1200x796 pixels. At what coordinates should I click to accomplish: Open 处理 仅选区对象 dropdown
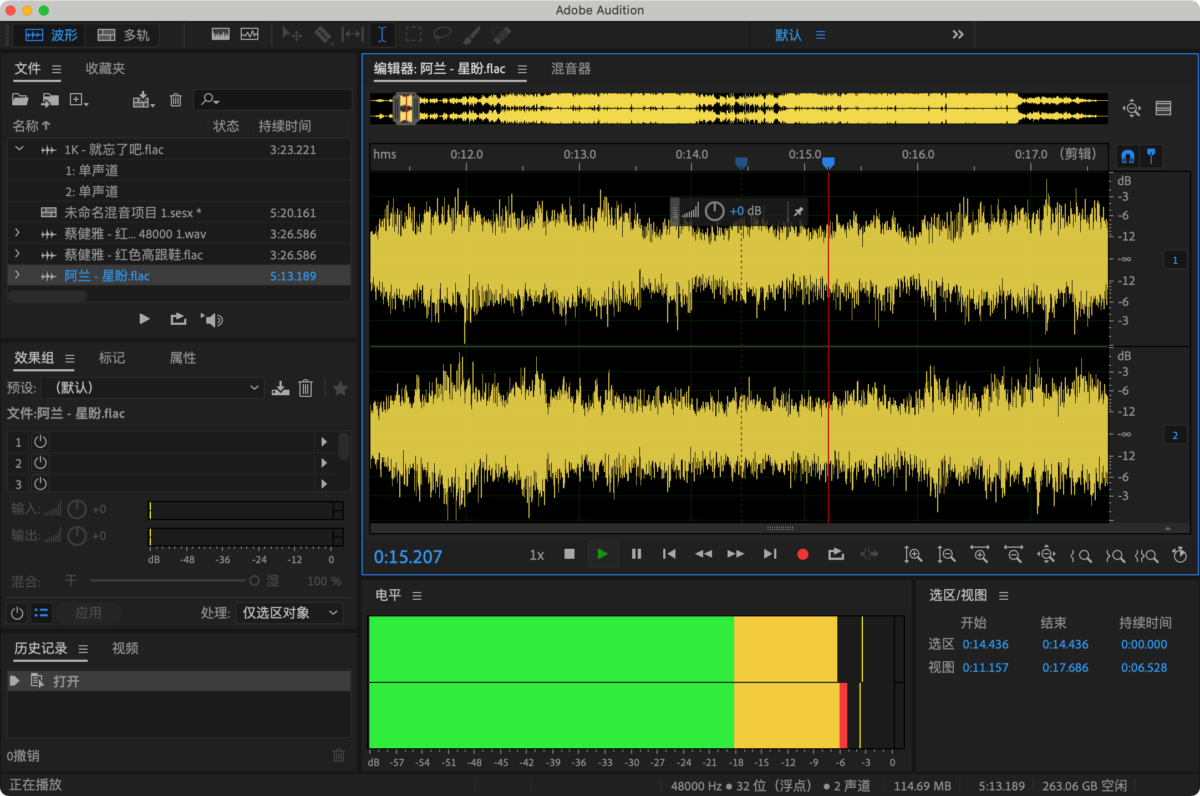(291, 613)
